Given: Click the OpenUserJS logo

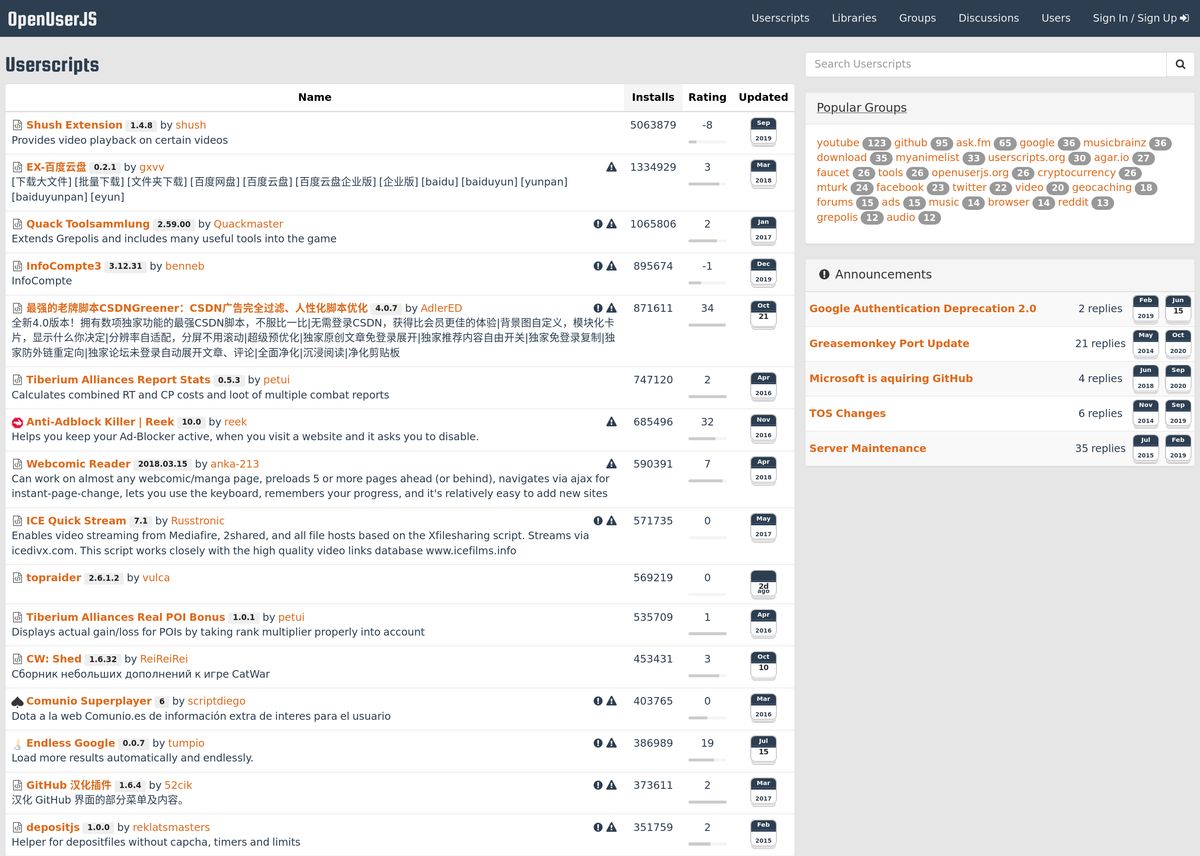Looking at the screenshot, I should click(x=54, y=17).
